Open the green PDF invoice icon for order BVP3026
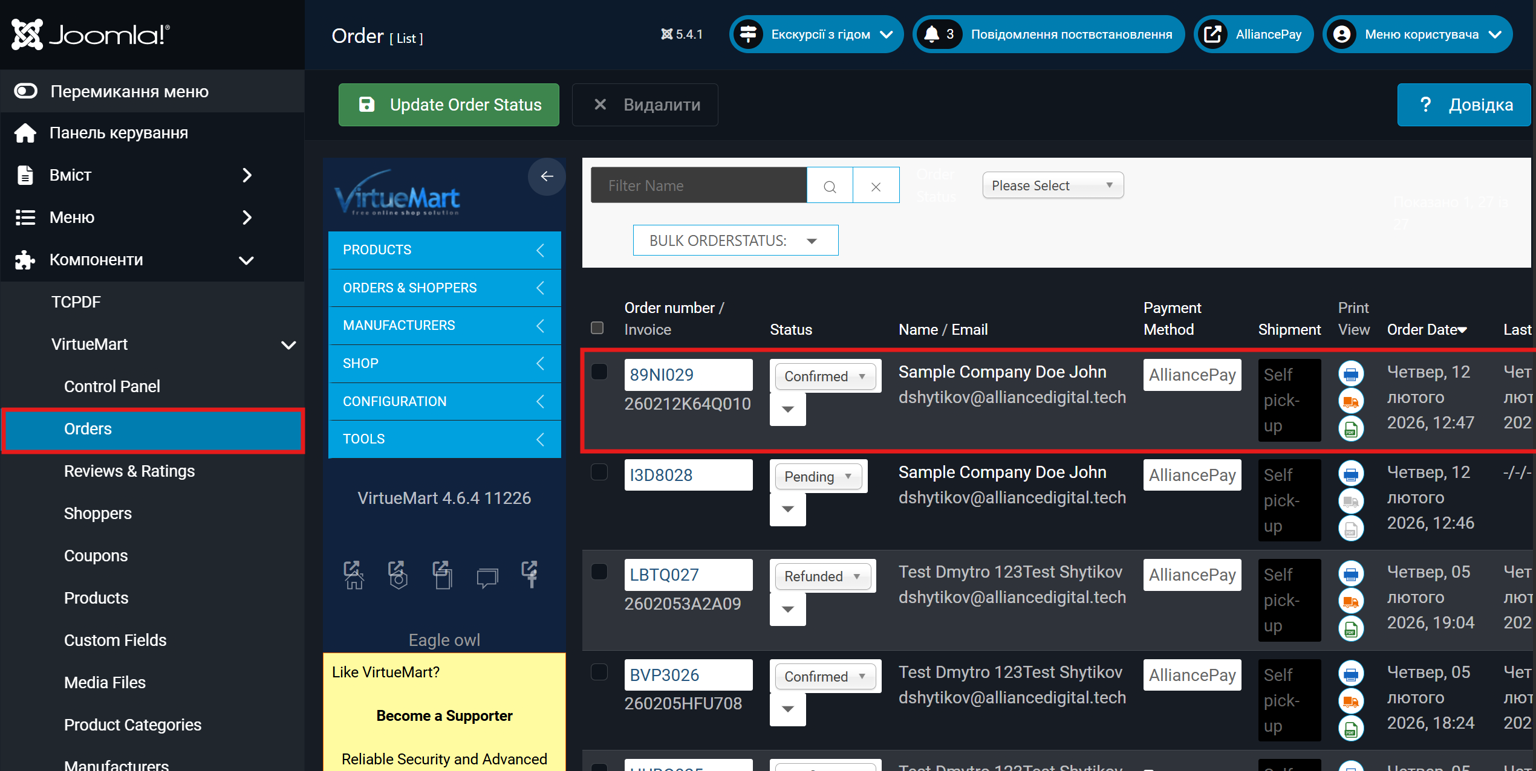1536x771 pixels. click(1350, 729)
